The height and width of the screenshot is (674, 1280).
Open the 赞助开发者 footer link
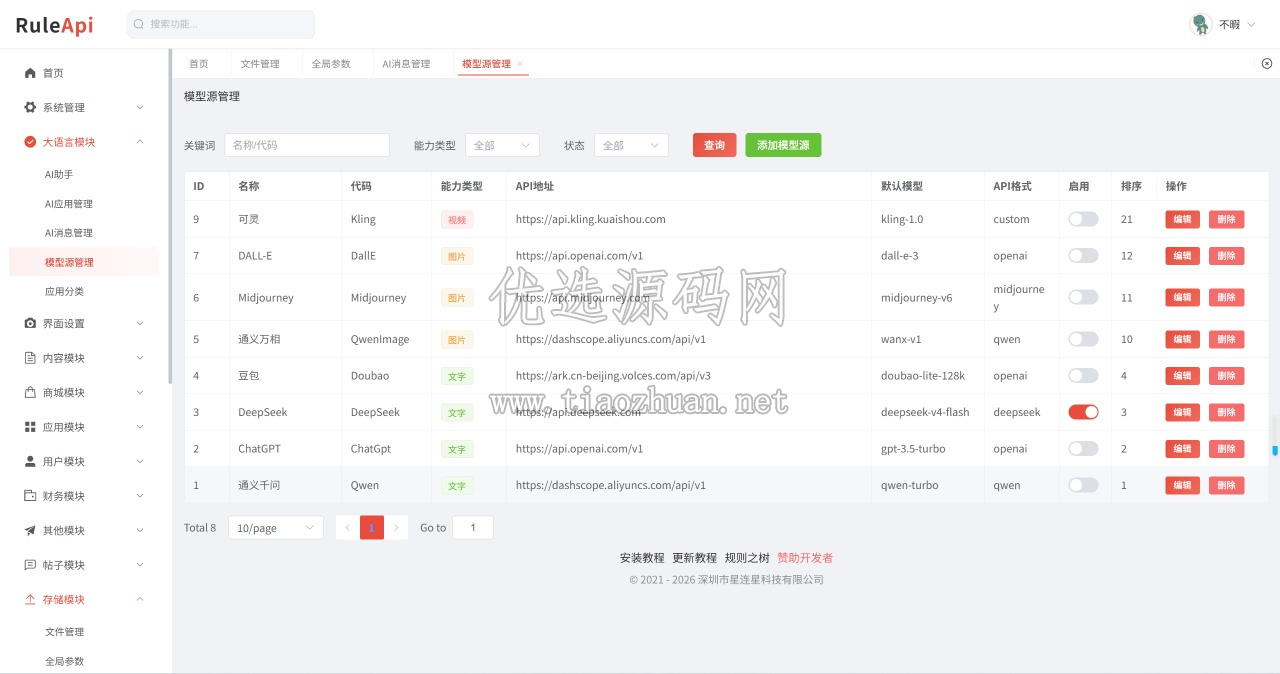pyautogui.click(x=805, y=558)
